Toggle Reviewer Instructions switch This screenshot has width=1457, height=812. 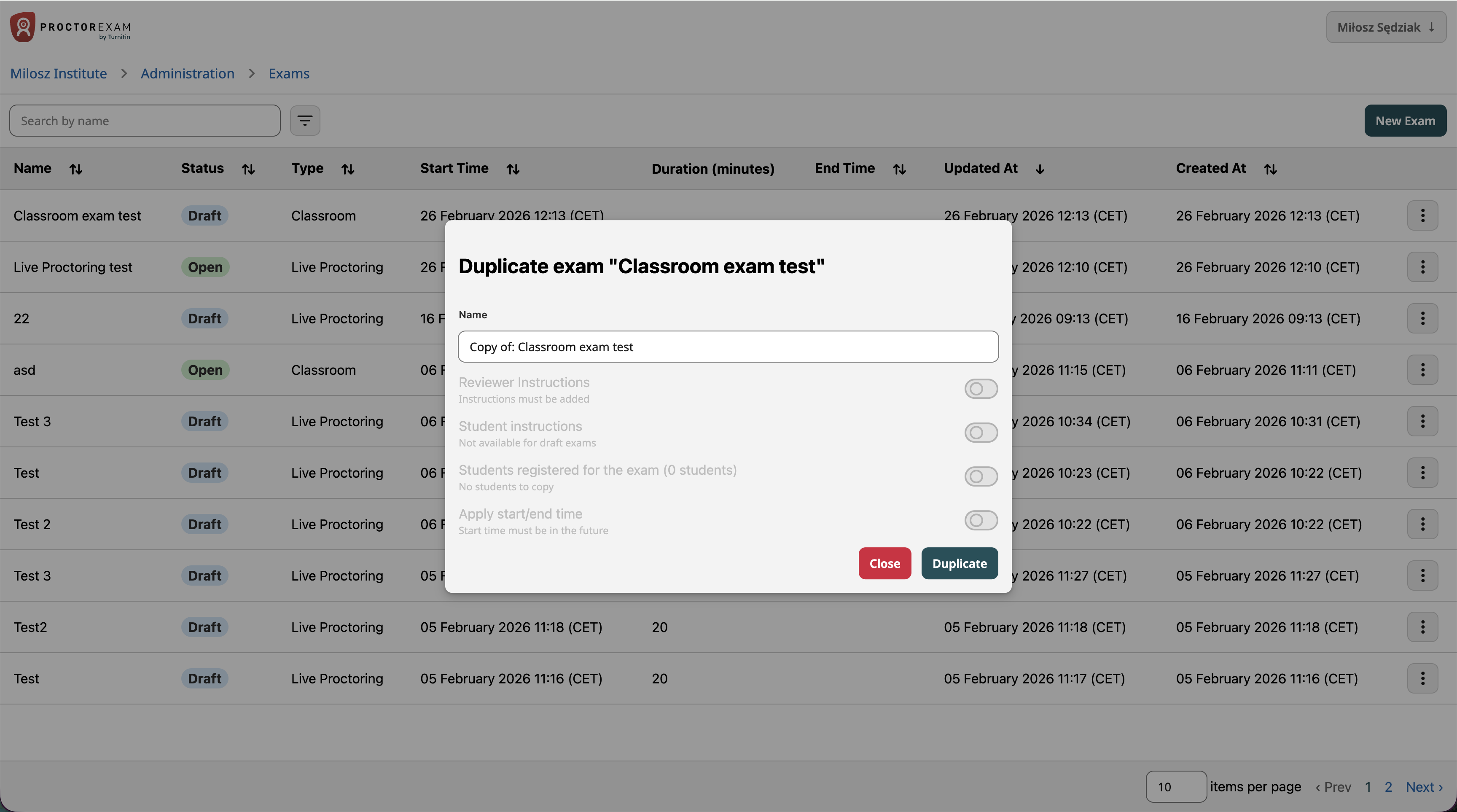981,389
